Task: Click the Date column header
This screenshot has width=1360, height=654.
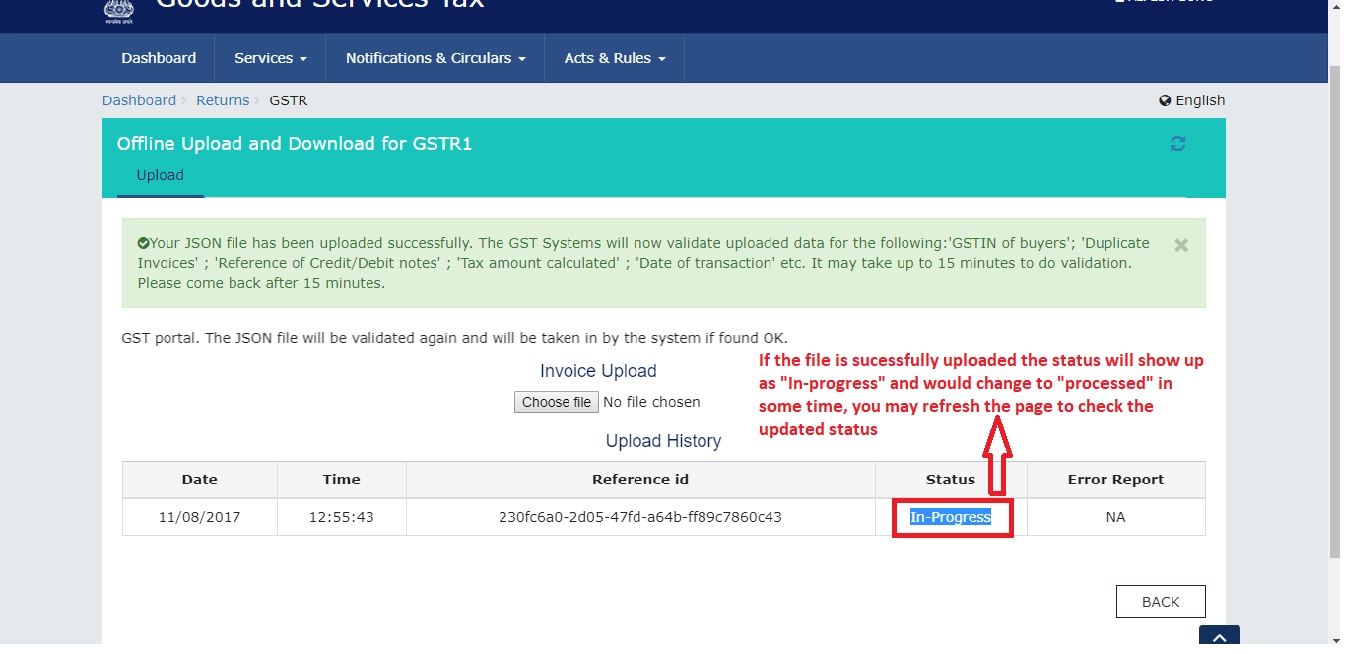Action: pos(199,479)
